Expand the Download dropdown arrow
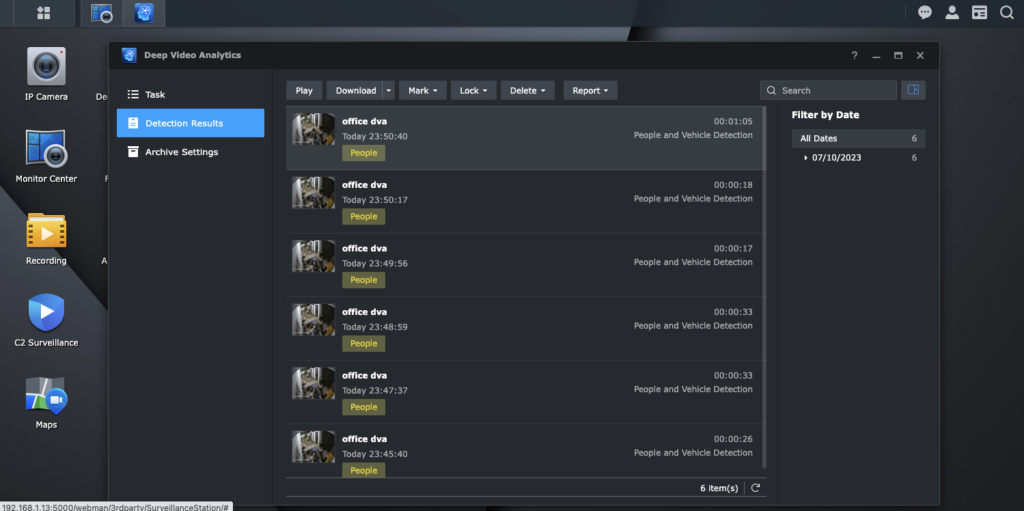Image resolution: width=1024 pixels, height=511 pixels. [389, 91]
